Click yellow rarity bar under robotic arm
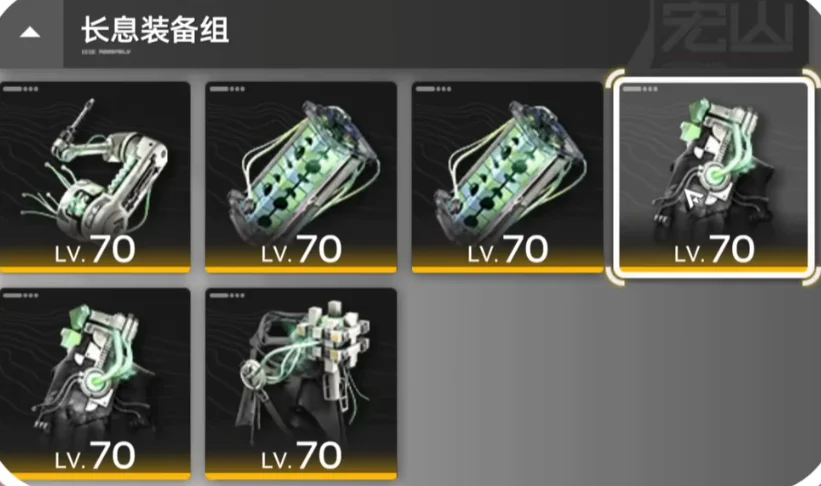The height and width of the screenshot is (486, 821). point(95,270)
